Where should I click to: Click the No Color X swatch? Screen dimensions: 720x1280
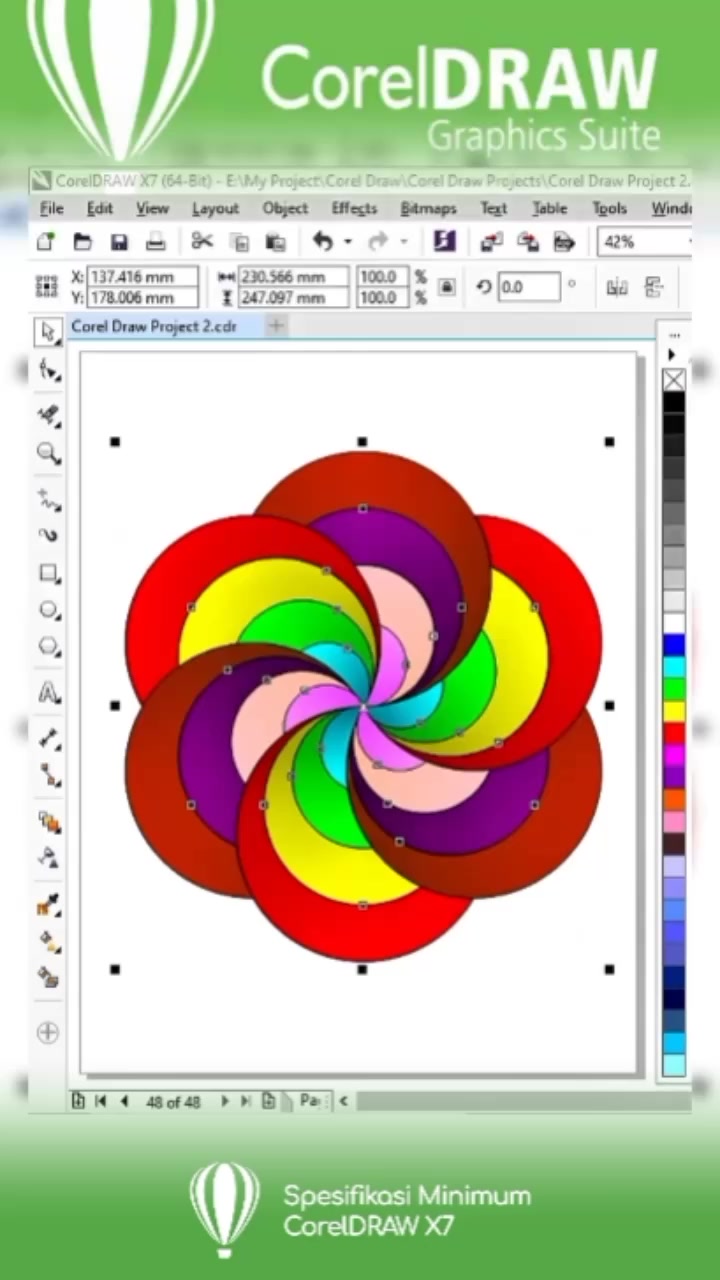[674, 380]
